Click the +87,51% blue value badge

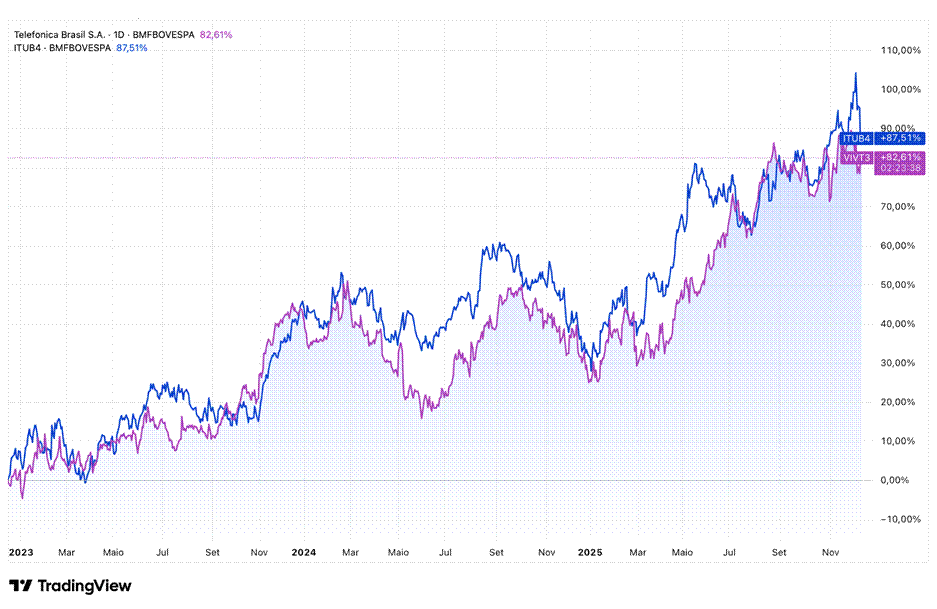coord(900,138)
